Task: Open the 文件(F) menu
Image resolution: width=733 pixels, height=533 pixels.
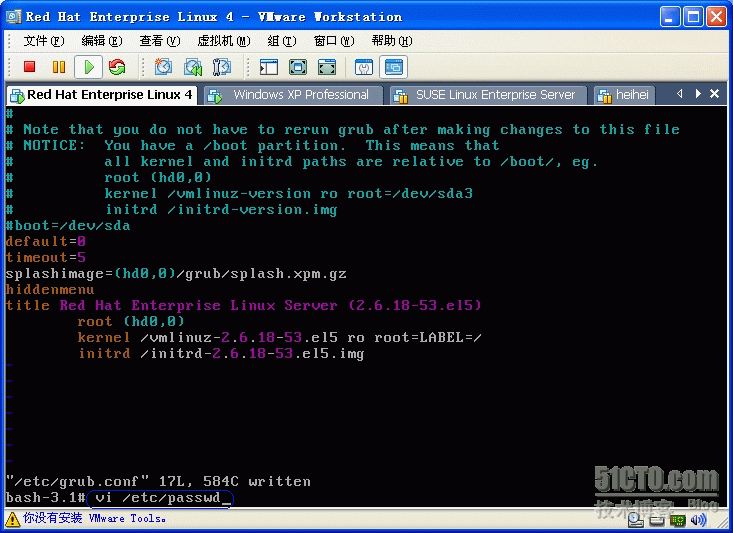Action: click(43, 41)
